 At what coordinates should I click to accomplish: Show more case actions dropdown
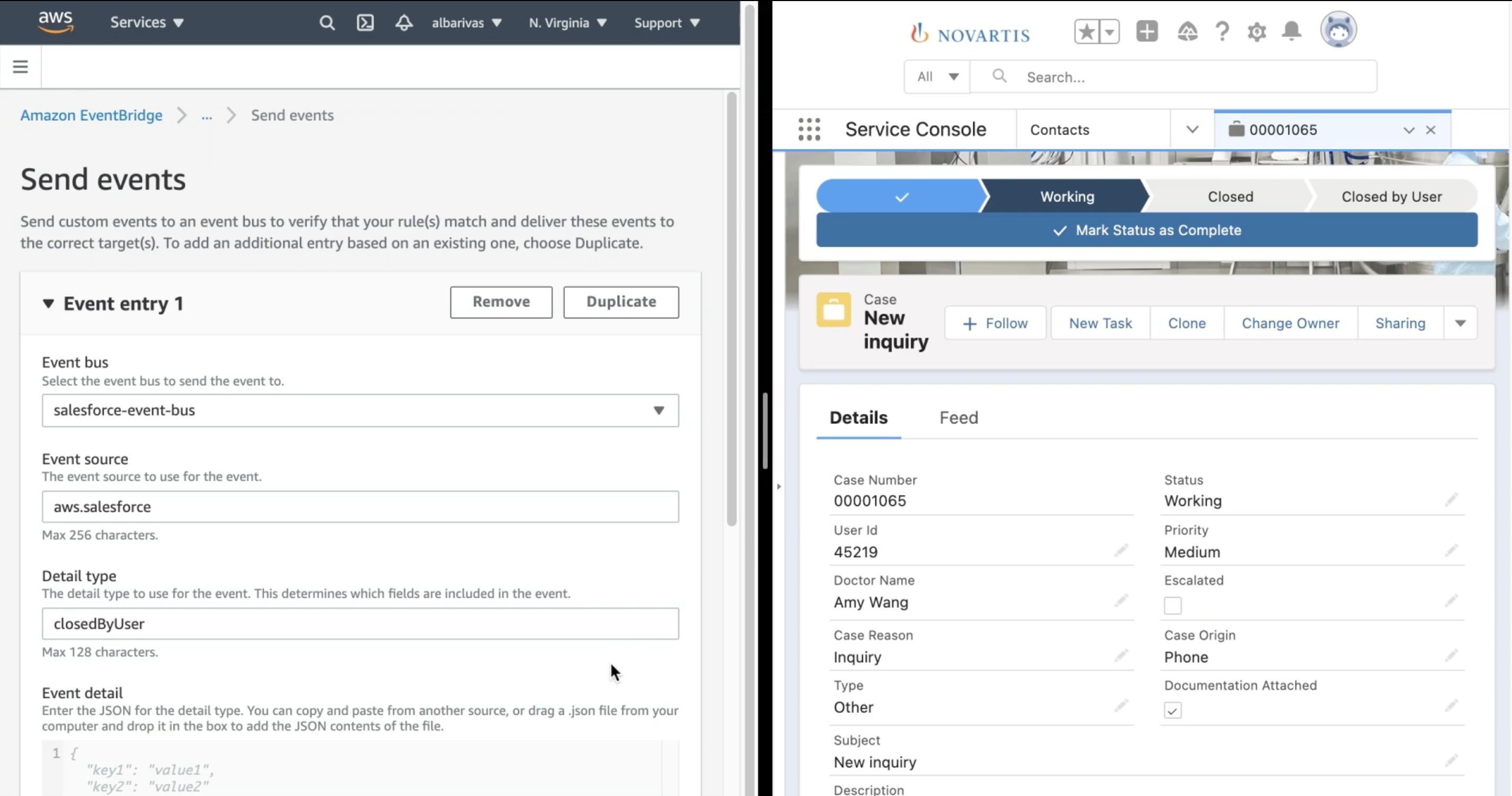1461,323
